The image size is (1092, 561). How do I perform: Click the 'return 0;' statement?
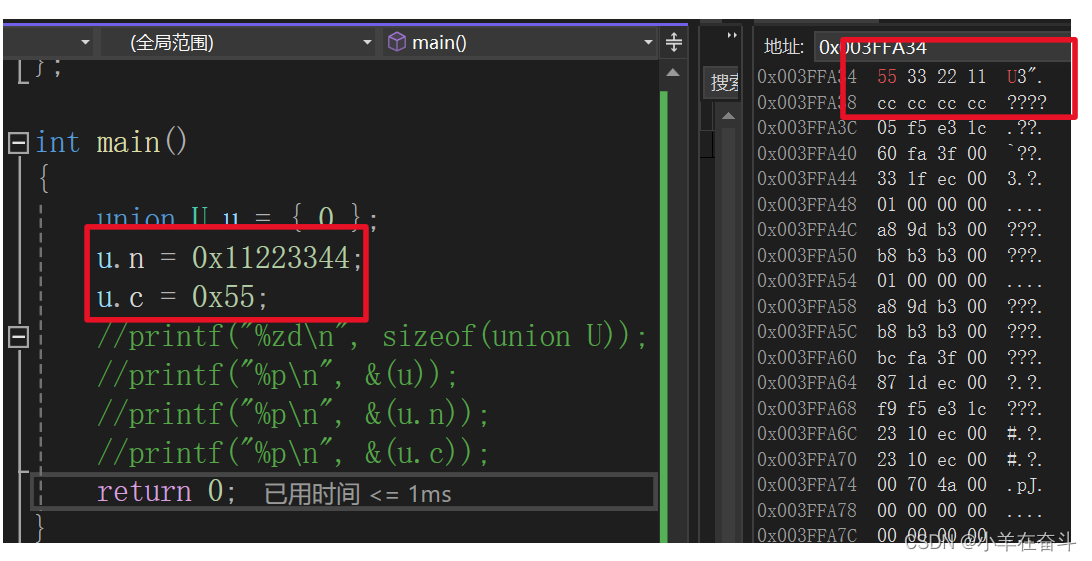point(166,491)
